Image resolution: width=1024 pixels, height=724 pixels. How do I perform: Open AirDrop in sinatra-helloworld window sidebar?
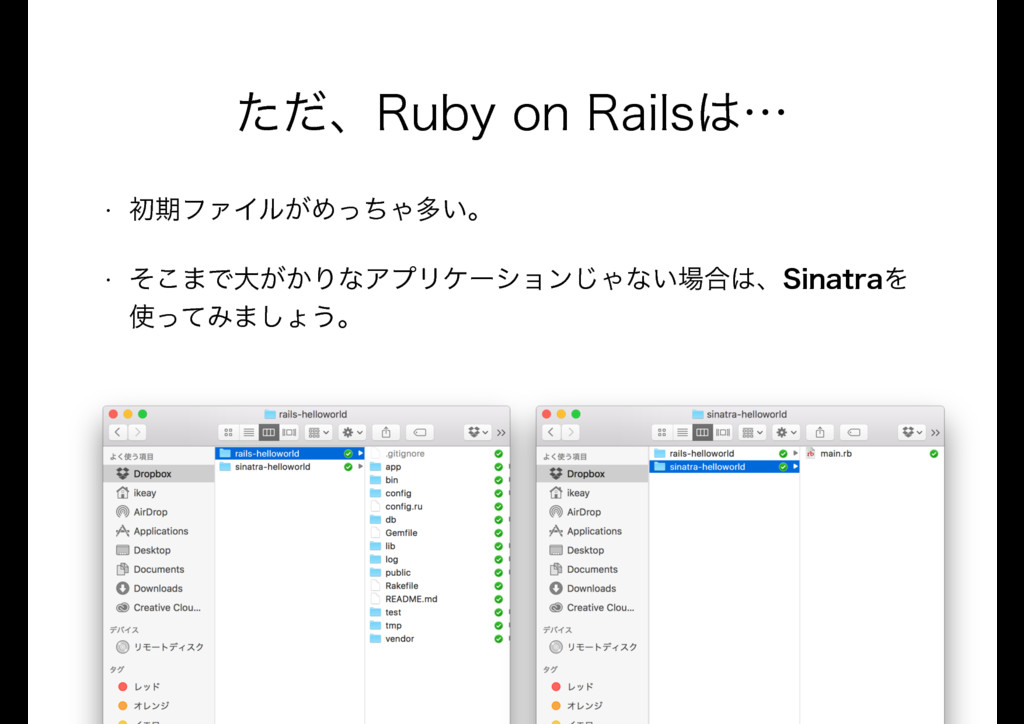[x=592, y=512]
